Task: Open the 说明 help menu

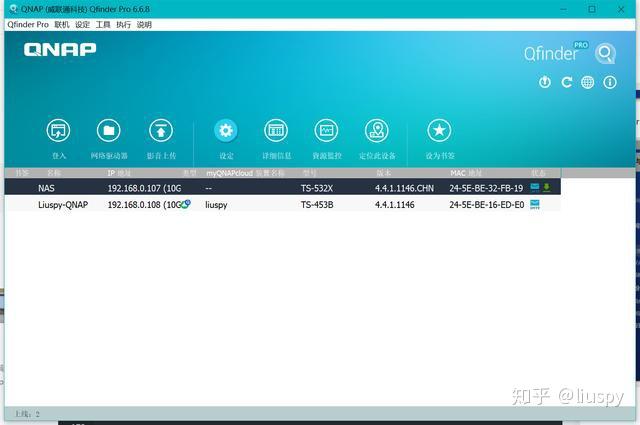Action: tap(144, 24)
